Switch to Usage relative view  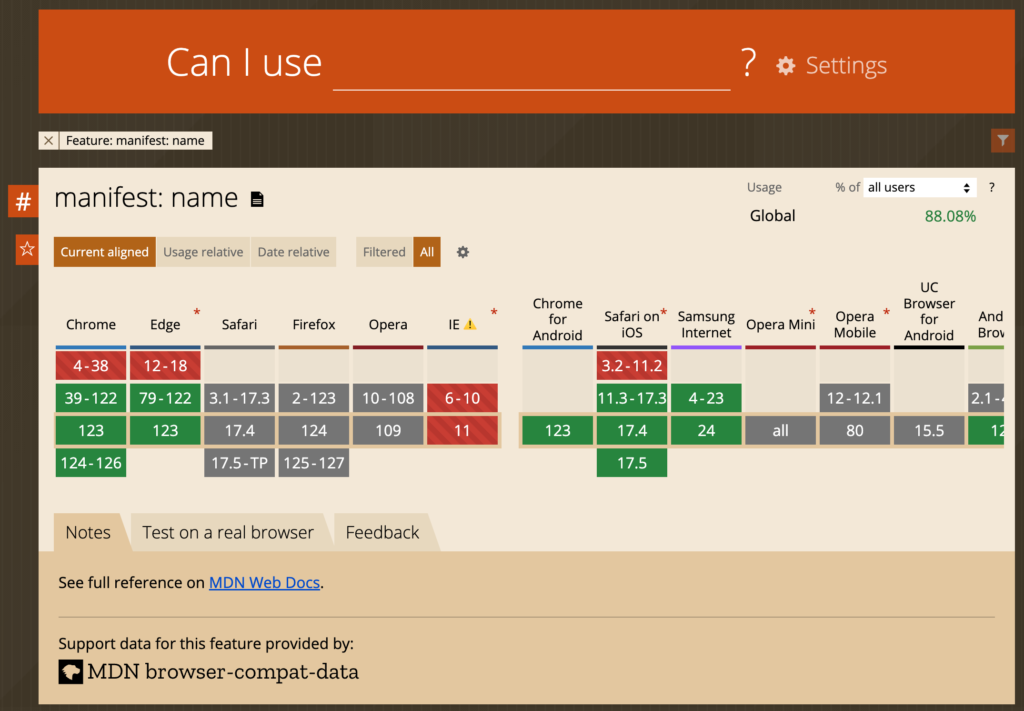click(203, 252)
